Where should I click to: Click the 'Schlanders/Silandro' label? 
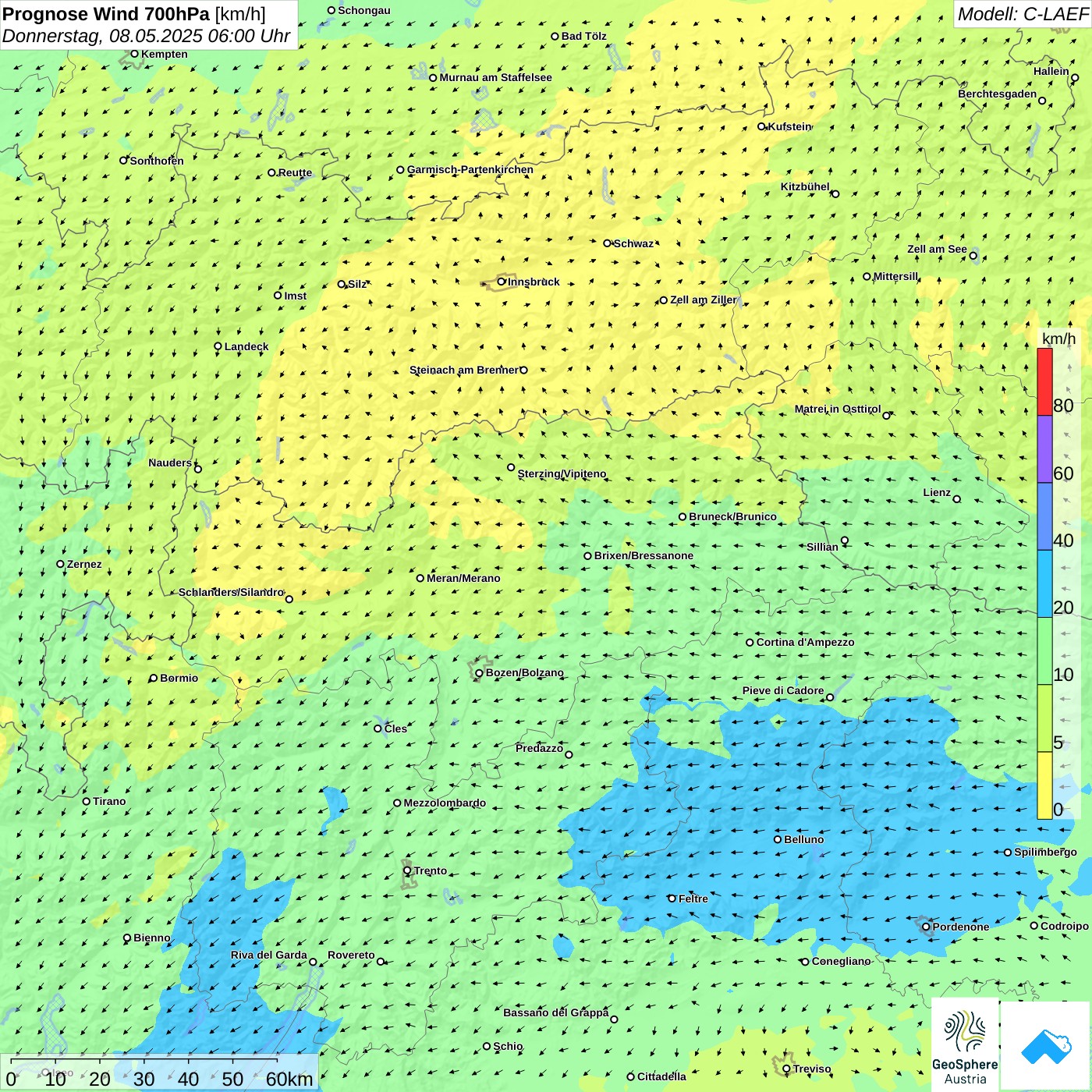tap(231, 592)
